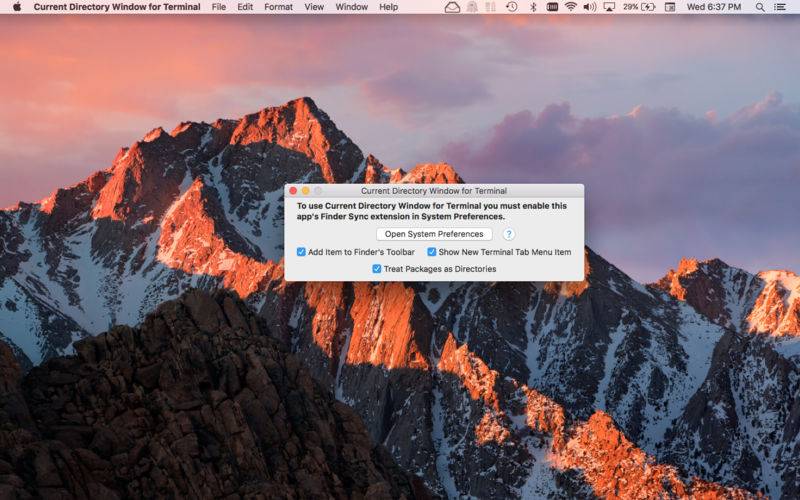Click the calendar icon in menu bar
Viewport: 800px width, 500px height.
click(x=670, y=7)
